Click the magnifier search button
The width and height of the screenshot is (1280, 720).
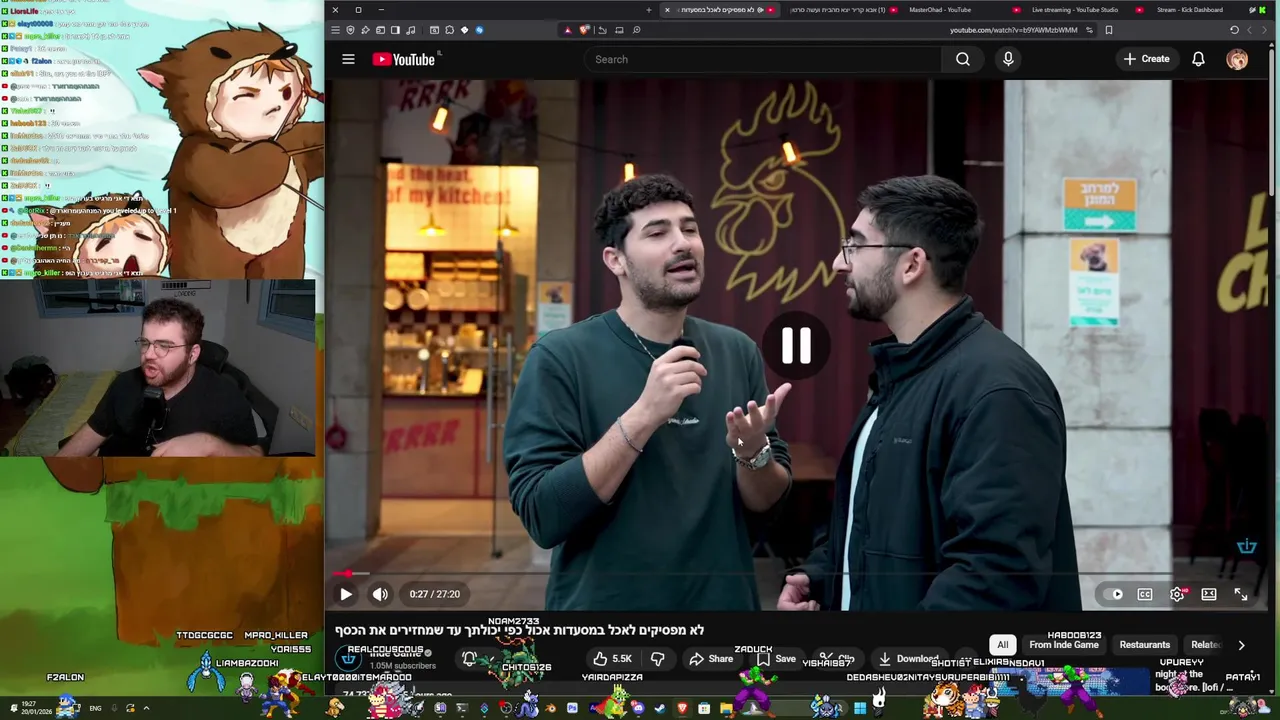coord(962,59)
